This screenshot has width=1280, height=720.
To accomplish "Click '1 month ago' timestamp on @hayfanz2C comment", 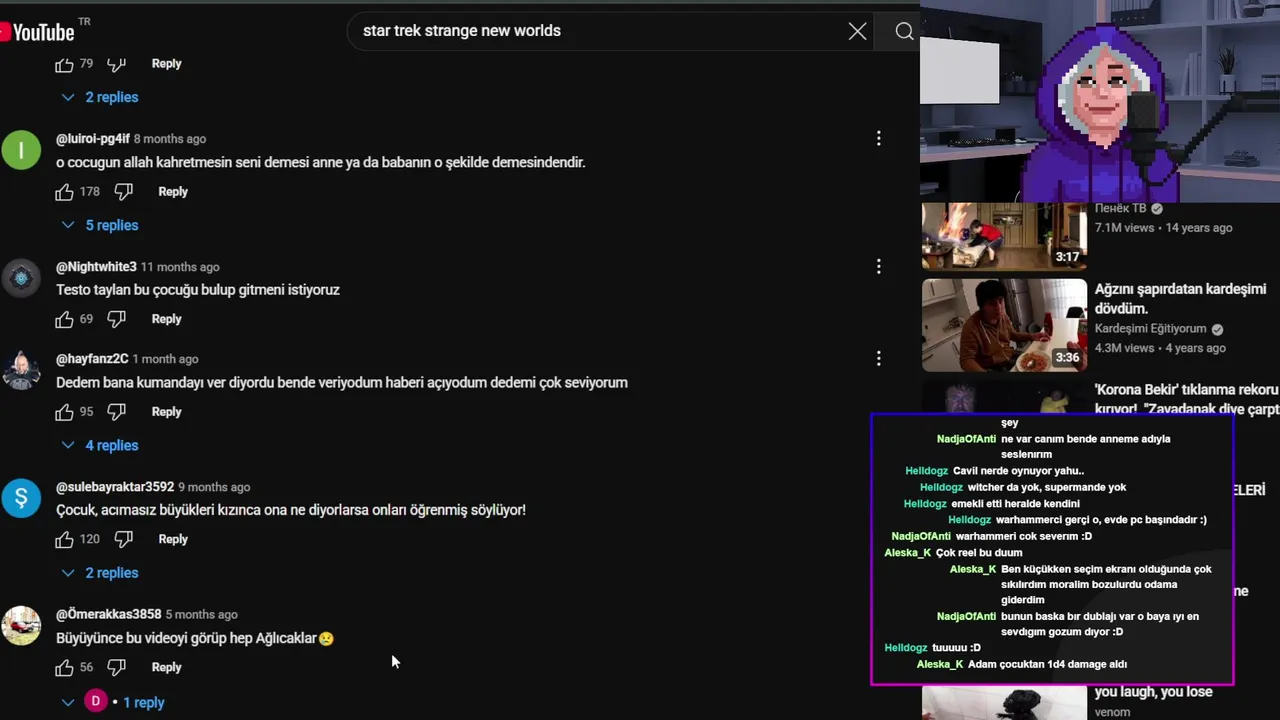I will coord(166,359).
